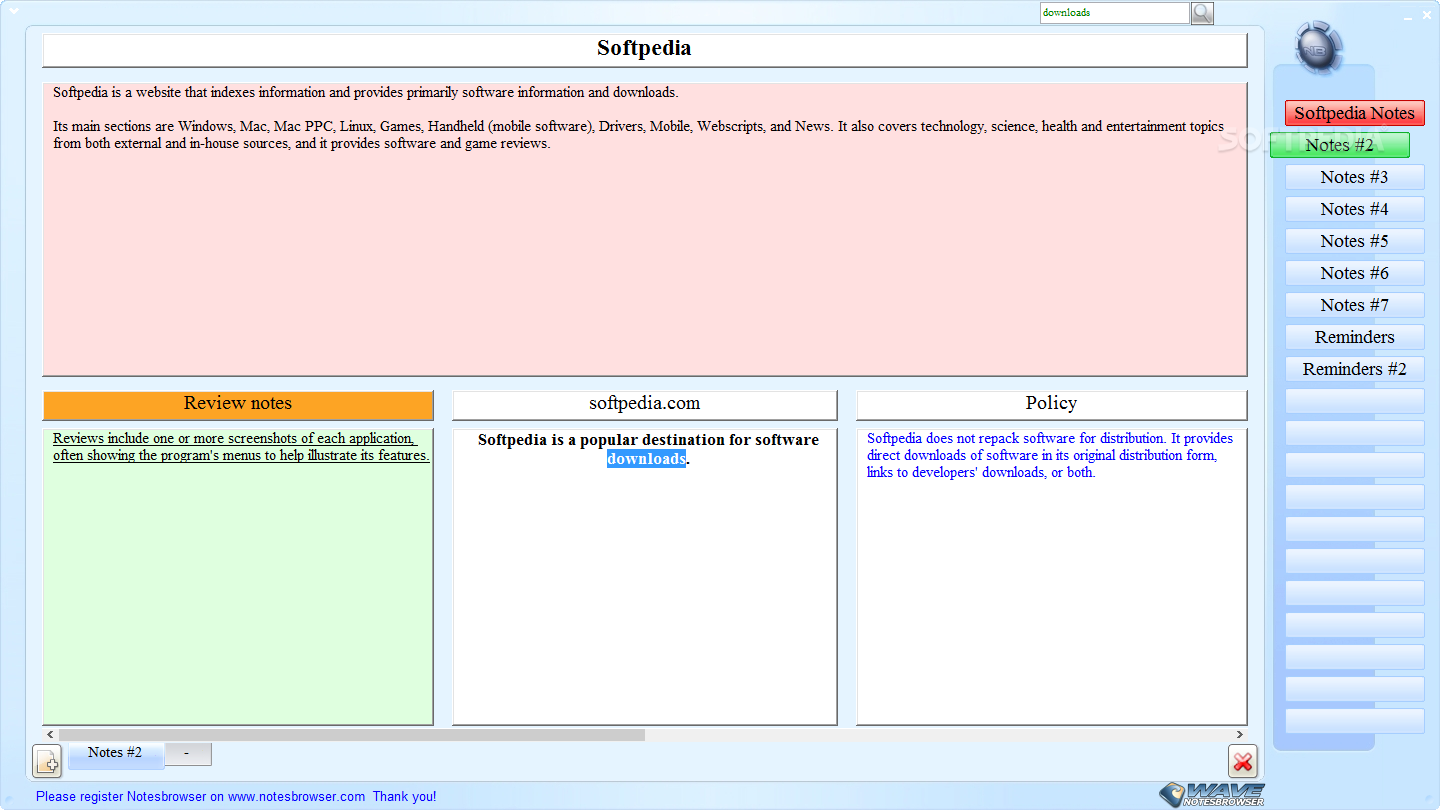The height and width of the screenshot is (810, 1440).
Task: Open the Reminders tab
Action: pos(1354,337)
